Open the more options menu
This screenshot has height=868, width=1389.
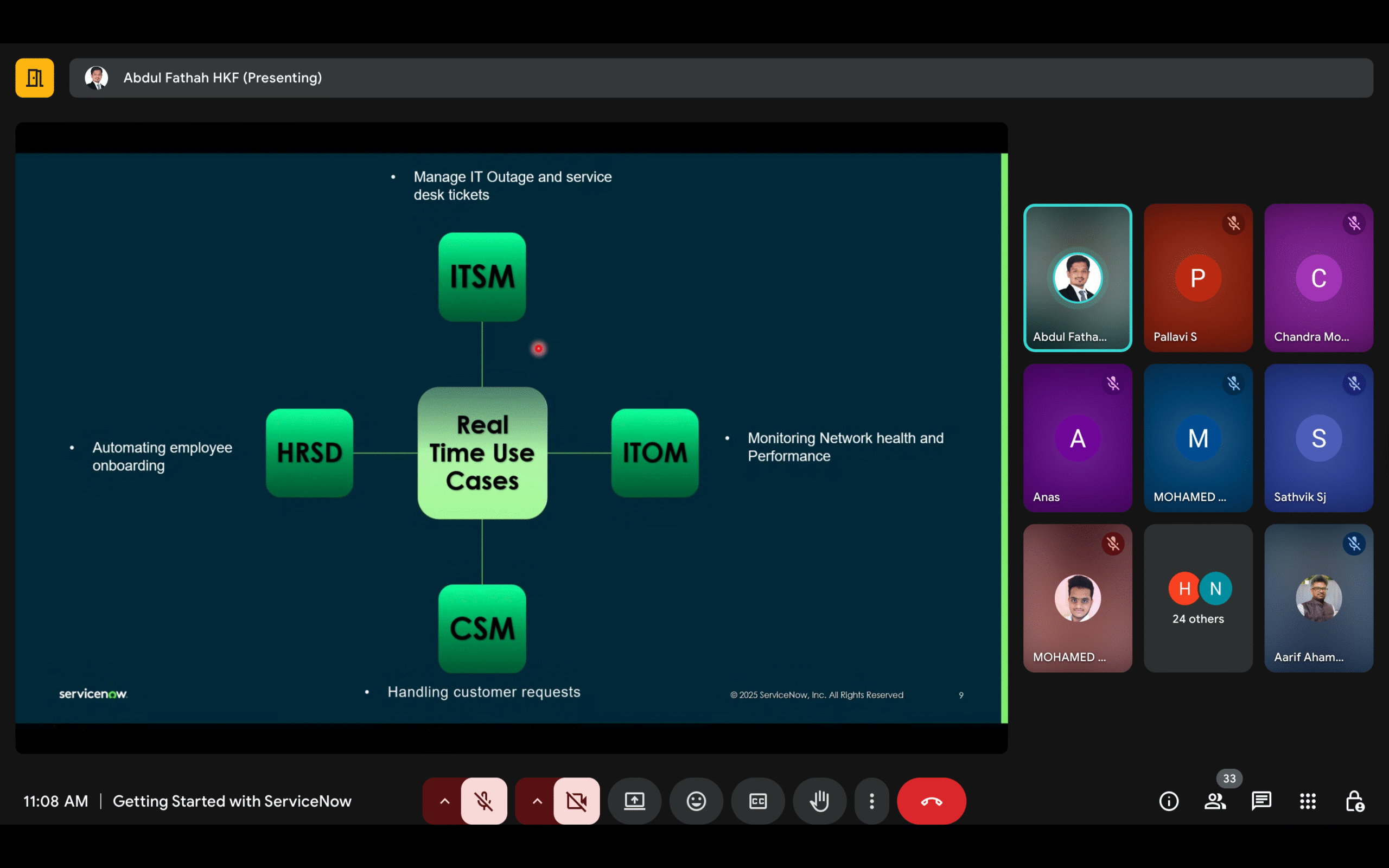tap(871, 801)
